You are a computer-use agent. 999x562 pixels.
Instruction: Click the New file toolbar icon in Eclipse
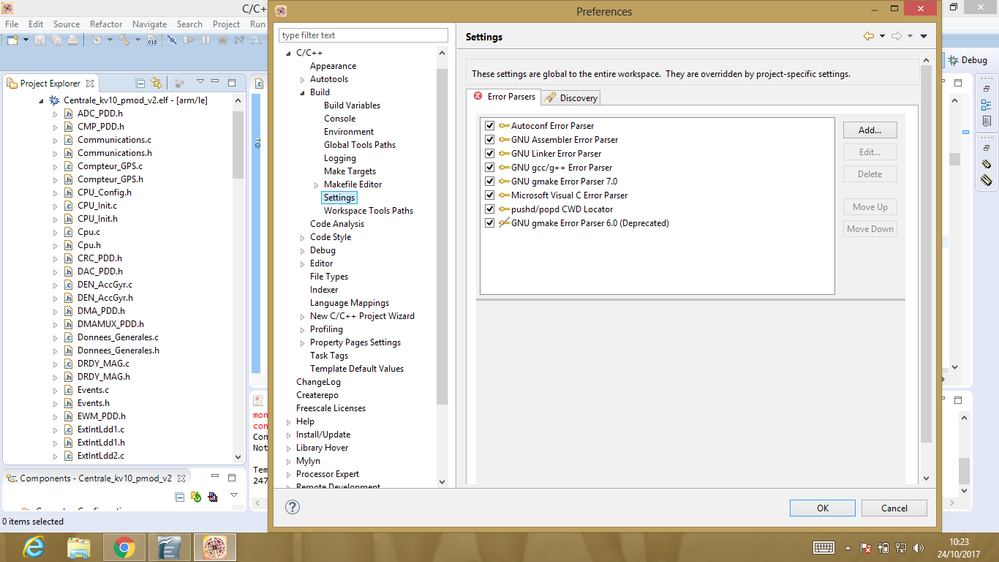[x=13, y=40]
